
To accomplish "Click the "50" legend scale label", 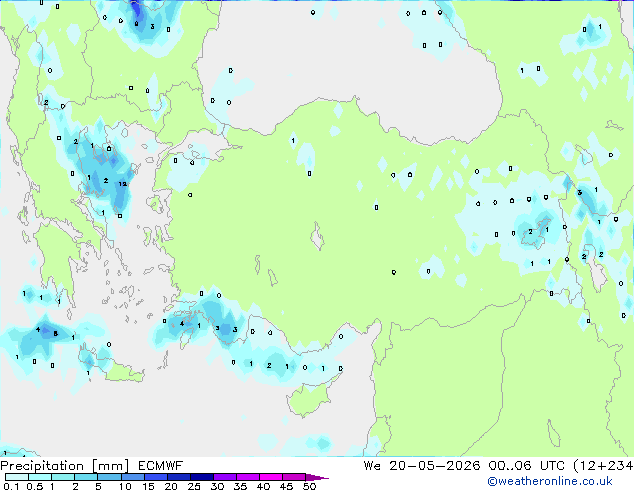I will [309, 486].
